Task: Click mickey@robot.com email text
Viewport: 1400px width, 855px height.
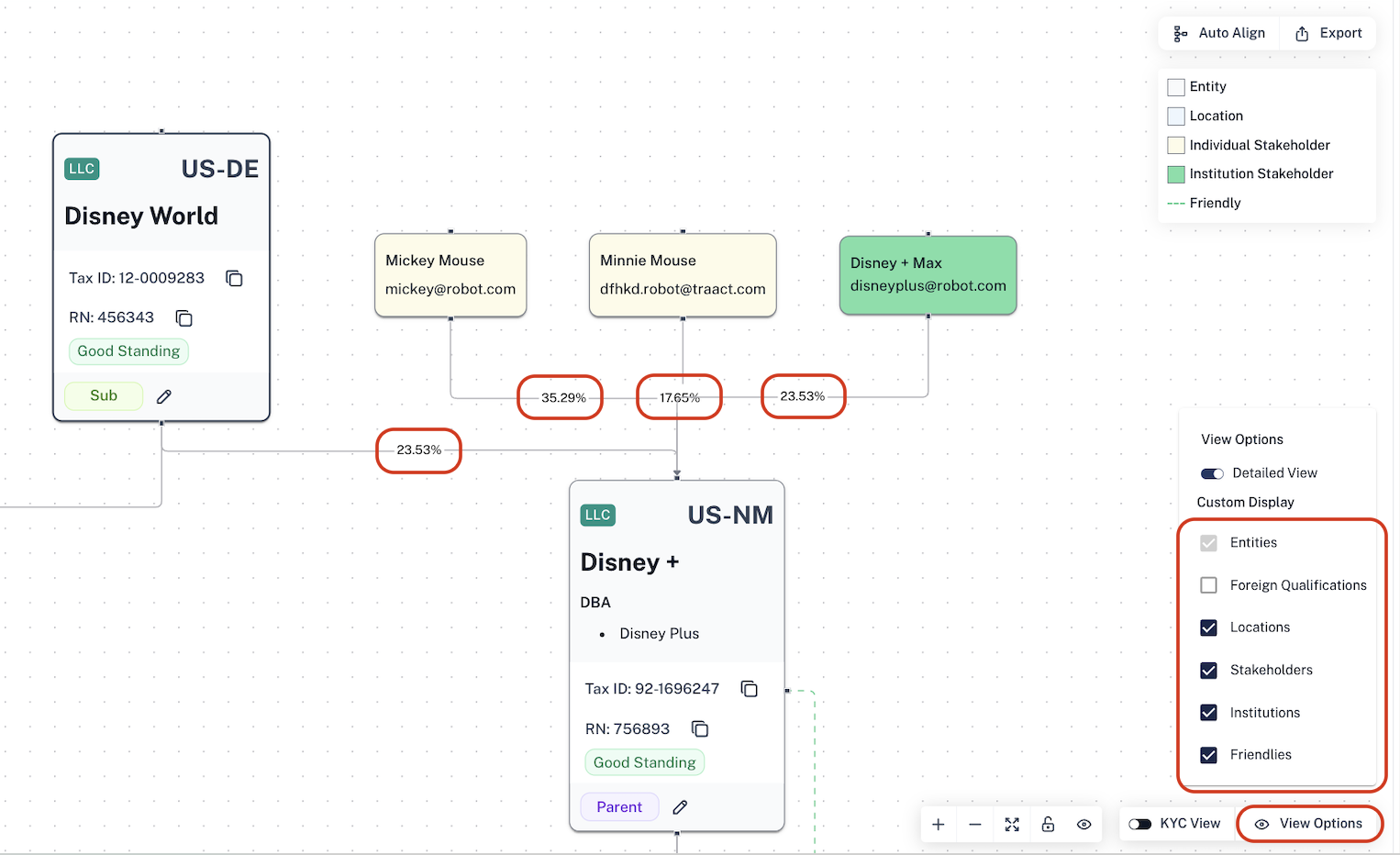Action: [x=450, y=289]
